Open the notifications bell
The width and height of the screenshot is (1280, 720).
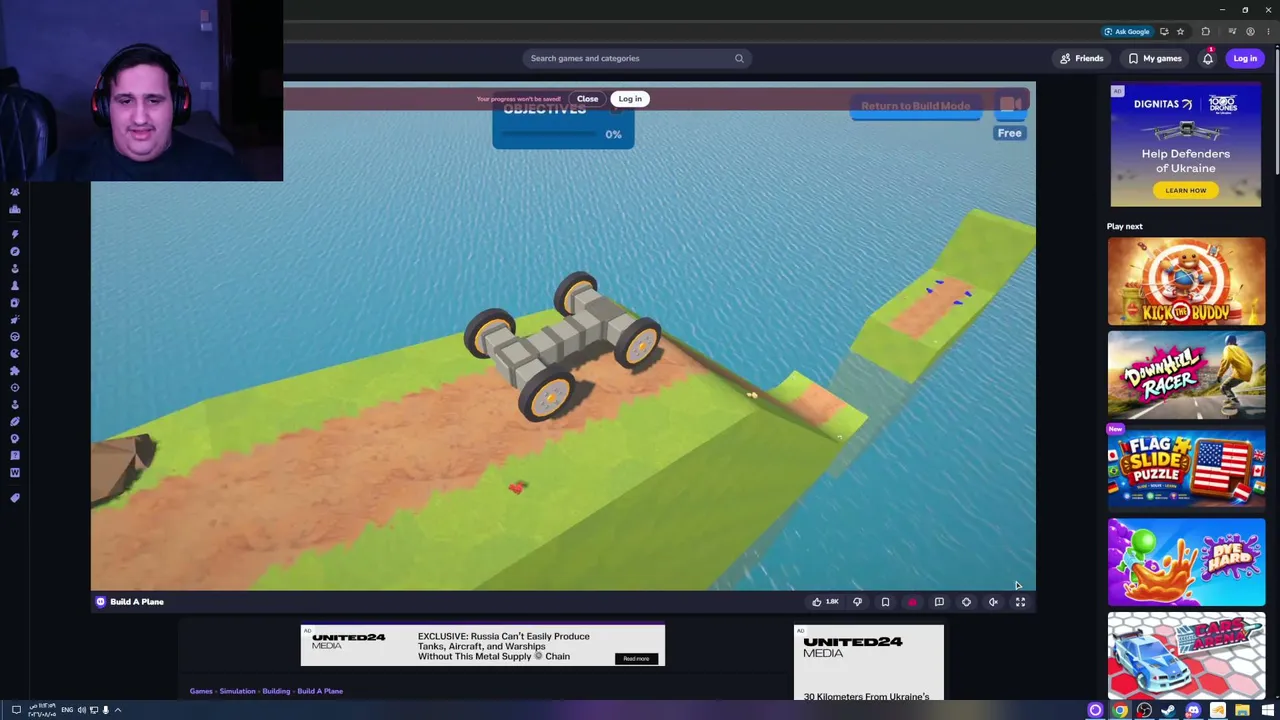[1208, 58]
